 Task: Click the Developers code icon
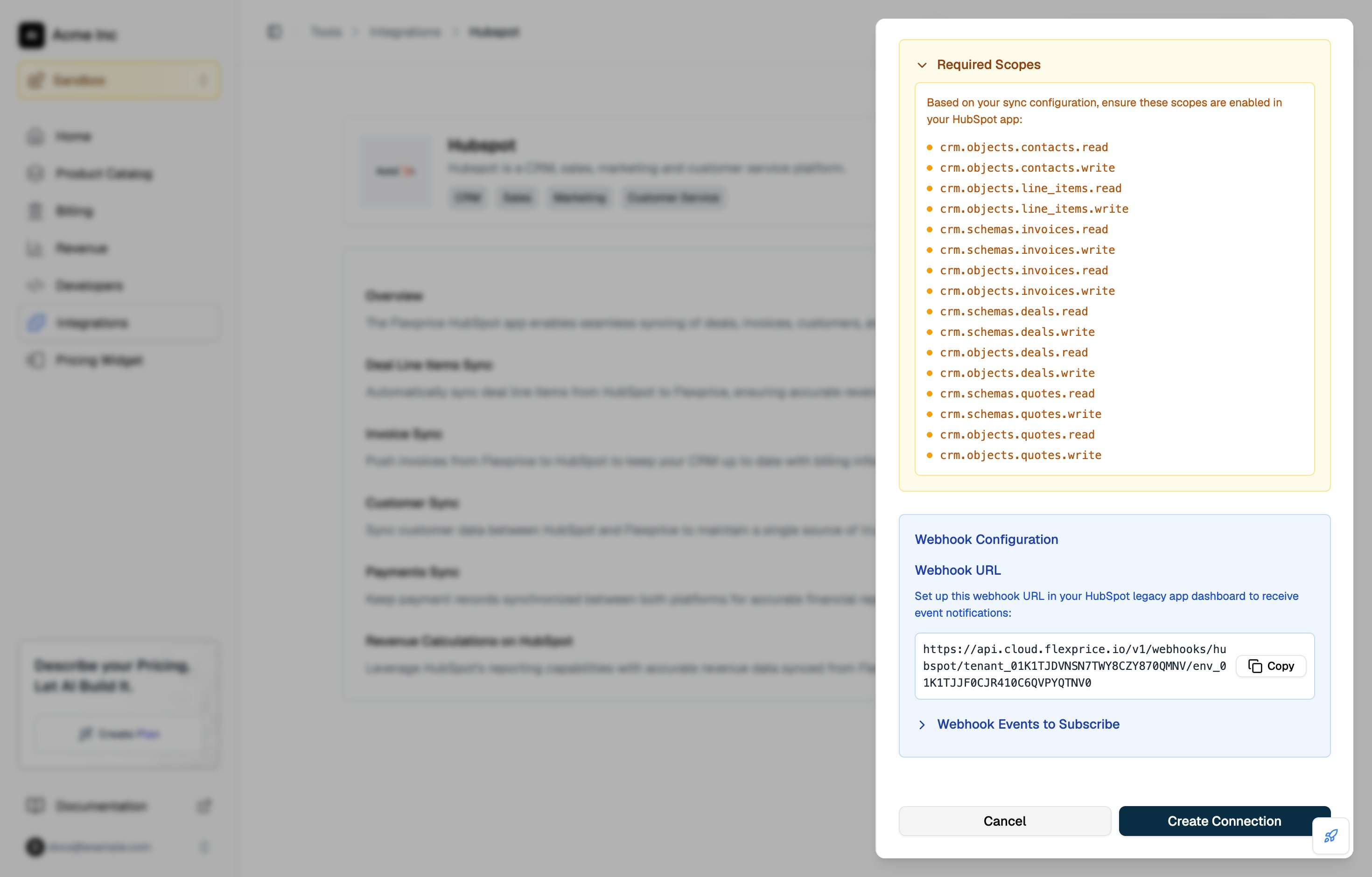(35, 285)
